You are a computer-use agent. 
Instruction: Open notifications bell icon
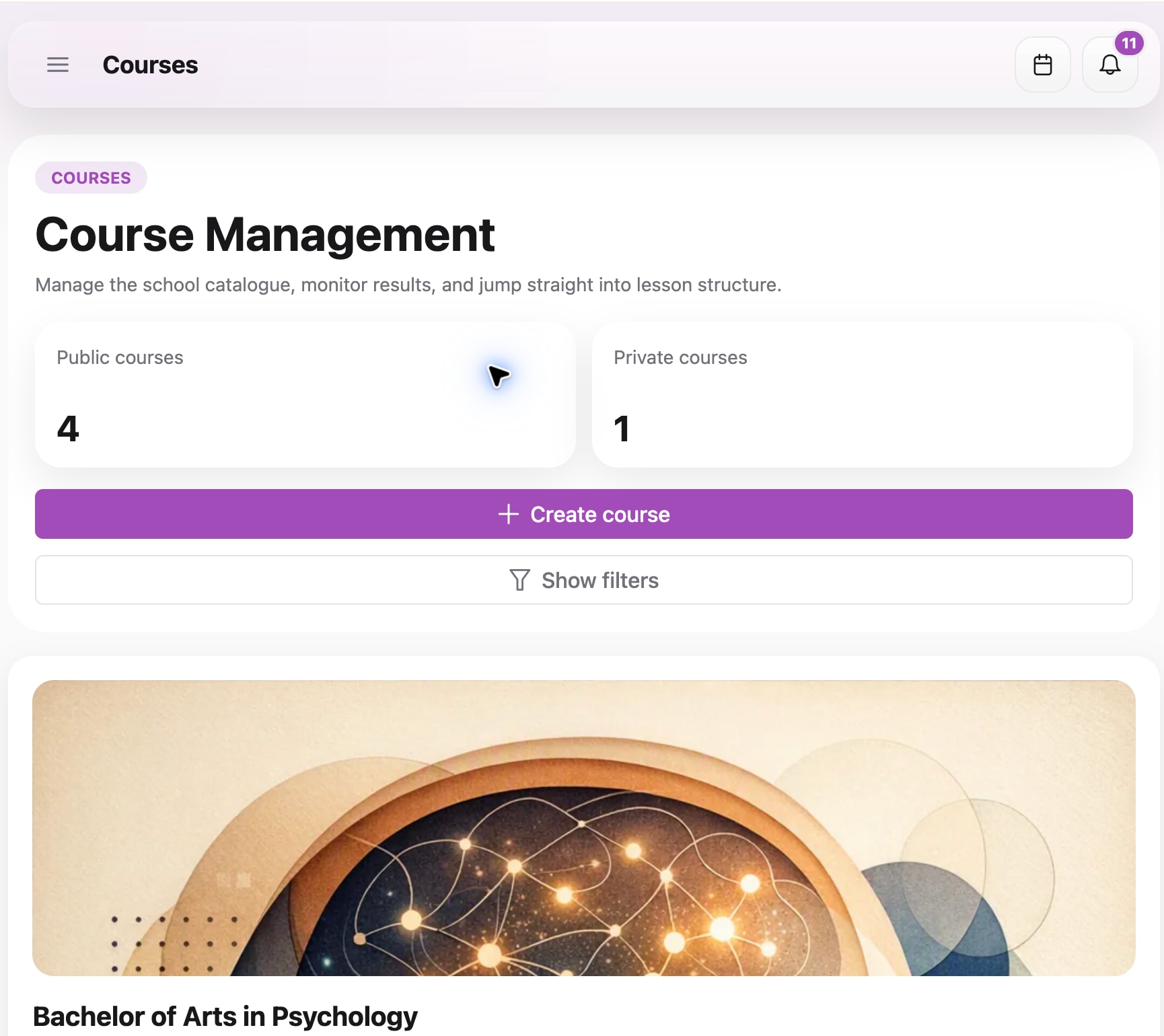(1110, 65)
